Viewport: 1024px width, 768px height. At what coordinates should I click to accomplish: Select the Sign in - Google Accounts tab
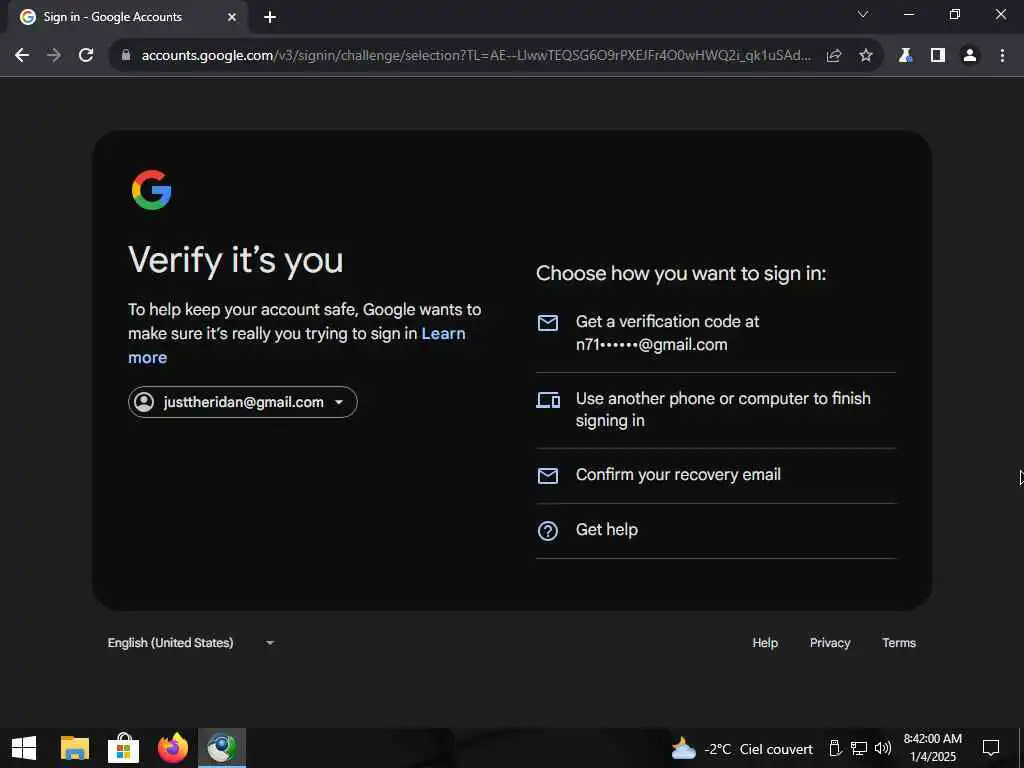128,17
